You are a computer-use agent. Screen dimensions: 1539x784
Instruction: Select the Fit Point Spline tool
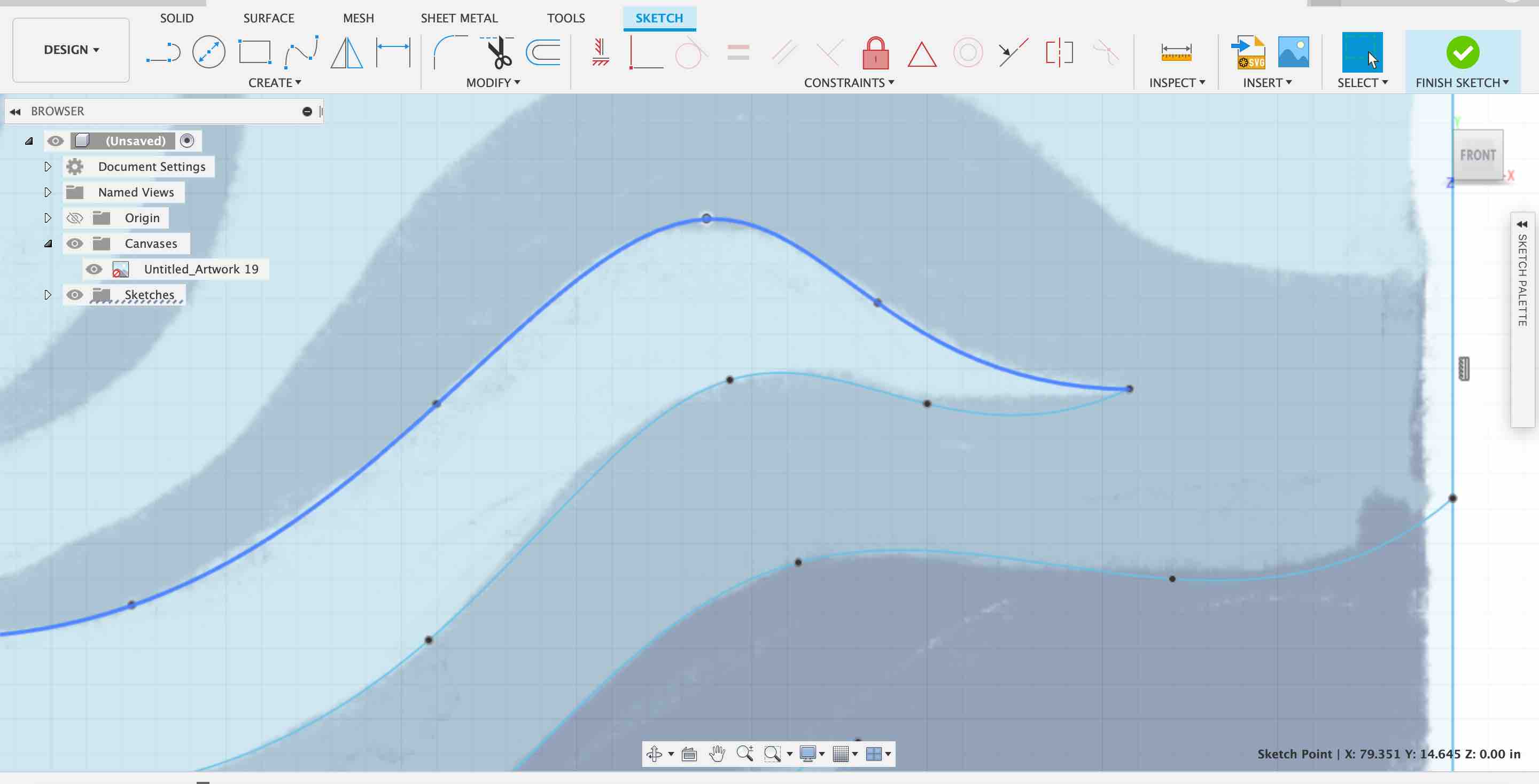[x=301, y=52]
